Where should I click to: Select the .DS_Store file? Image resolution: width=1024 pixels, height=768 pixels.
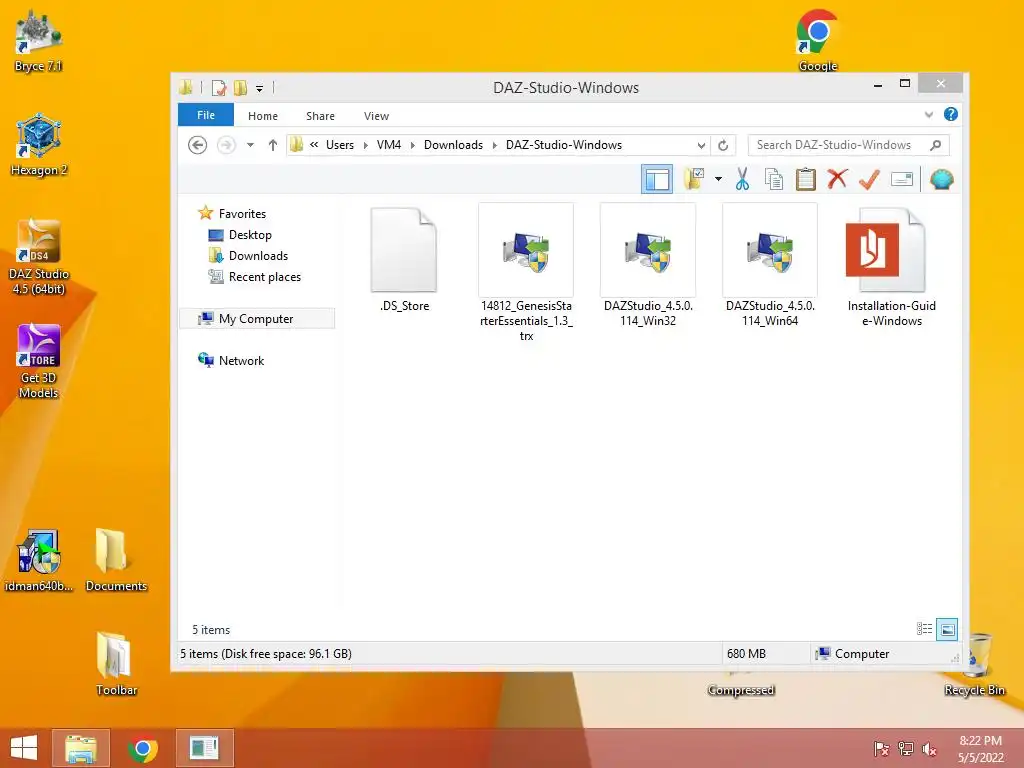tap(404, 259)
